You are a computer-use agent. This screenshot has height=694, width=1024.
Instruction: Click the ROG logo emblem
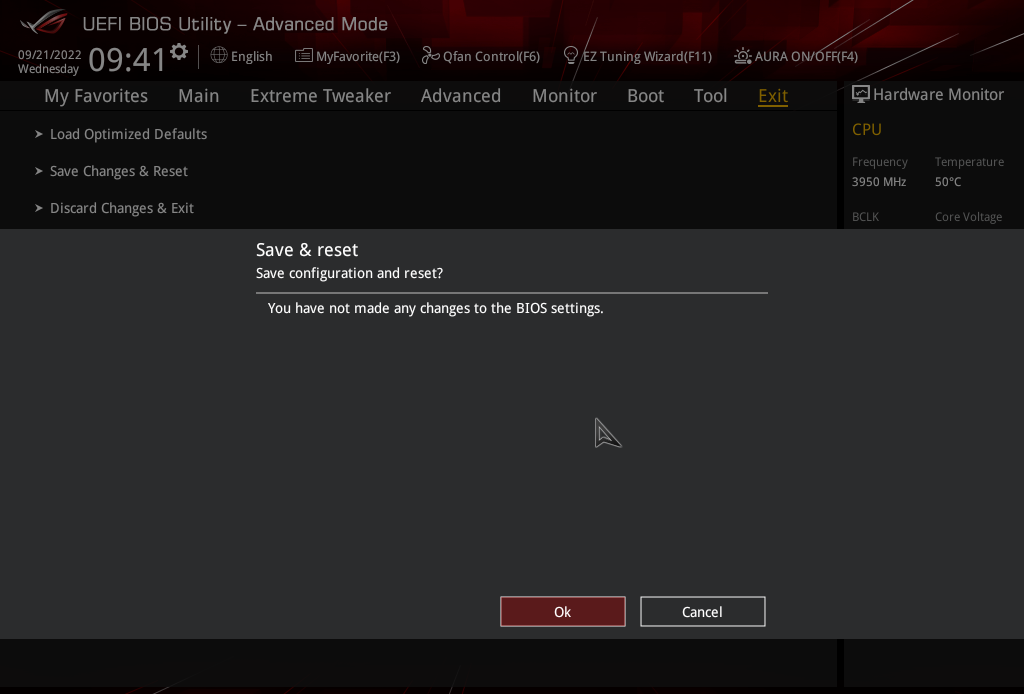click(x=44, y=22)
